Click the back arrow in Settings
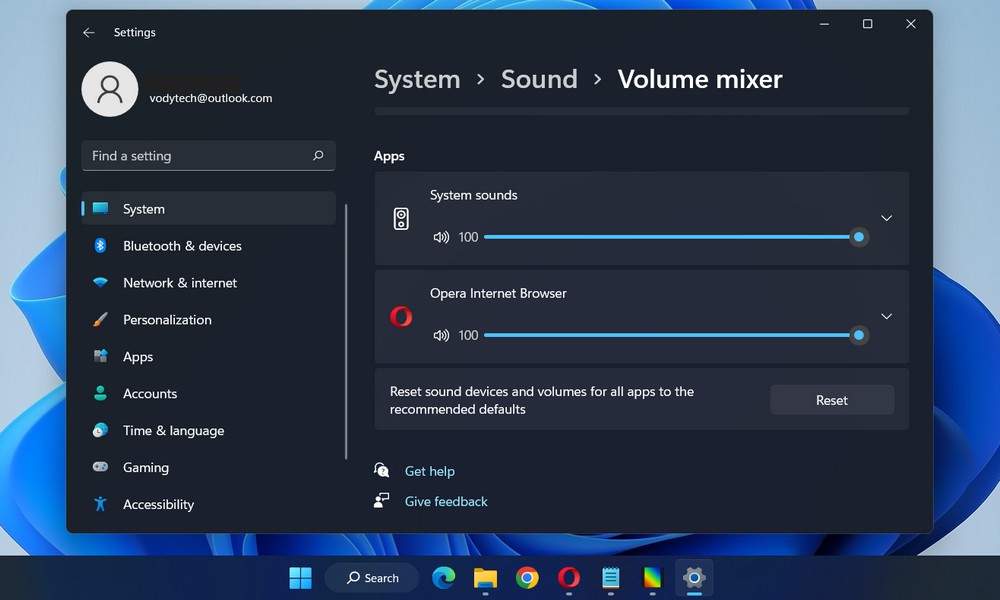1000x600 pixels. point(89,33)
